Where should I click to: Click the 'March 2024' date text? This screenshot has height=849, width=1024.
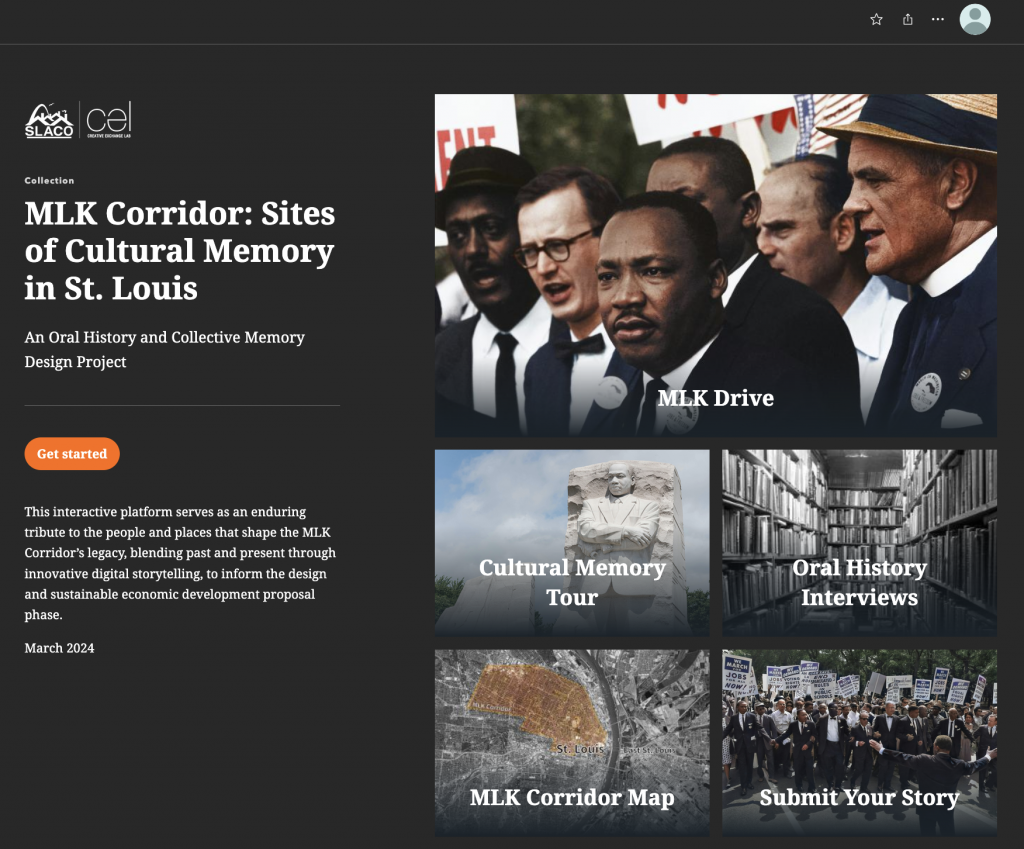click(59, 648)
